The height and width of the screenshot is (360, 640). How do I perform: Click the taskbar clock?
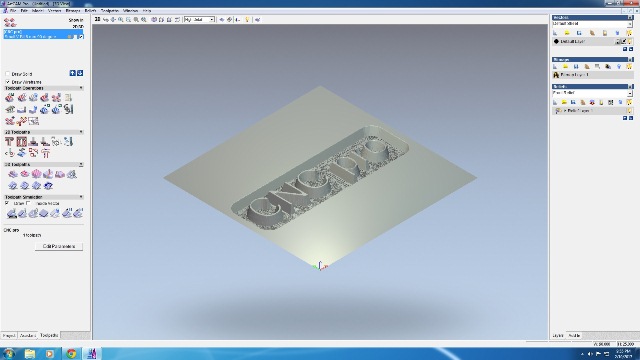click(623, 354)
